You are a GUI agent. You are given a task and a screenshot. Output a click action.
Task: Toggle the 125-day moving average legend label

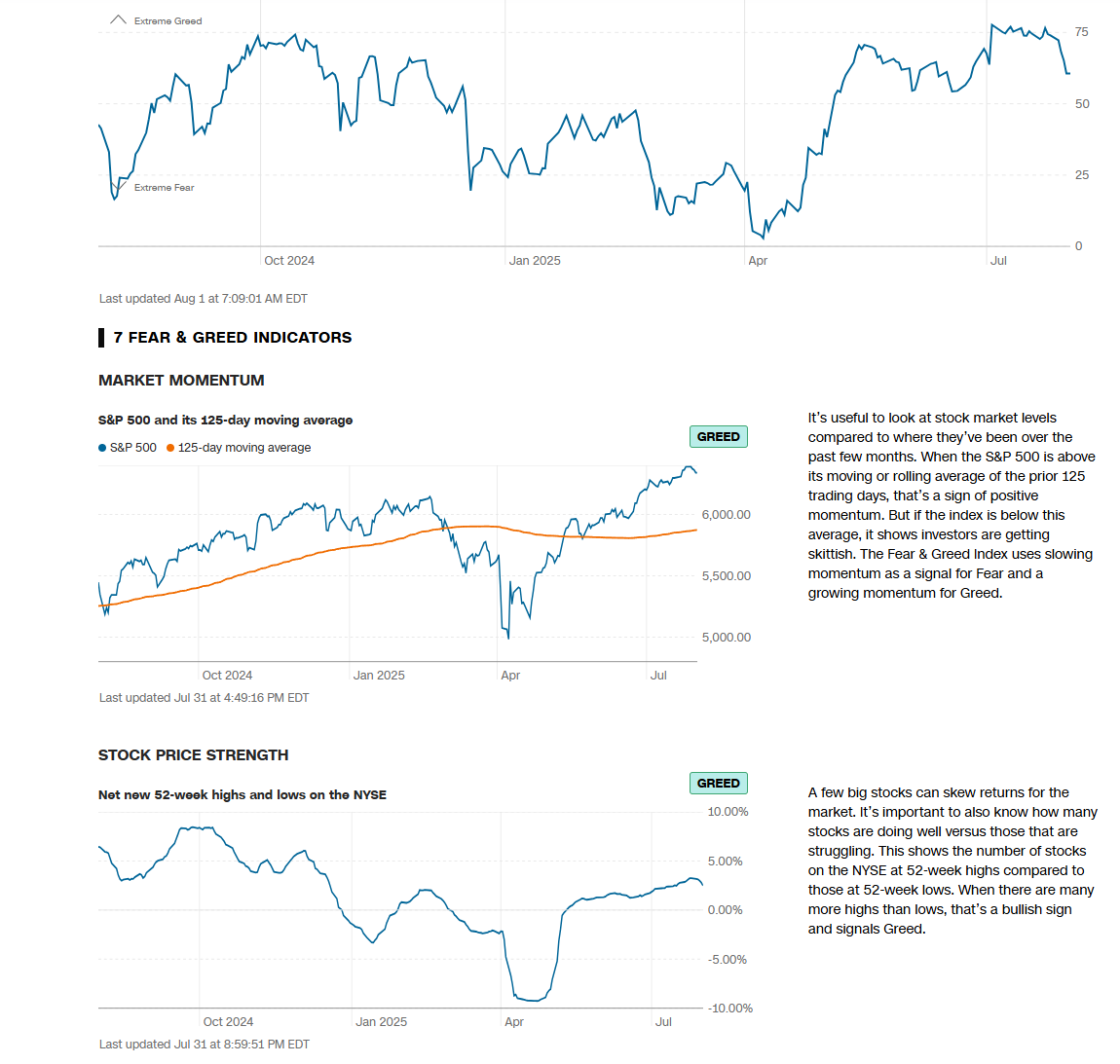pos(244,448)
